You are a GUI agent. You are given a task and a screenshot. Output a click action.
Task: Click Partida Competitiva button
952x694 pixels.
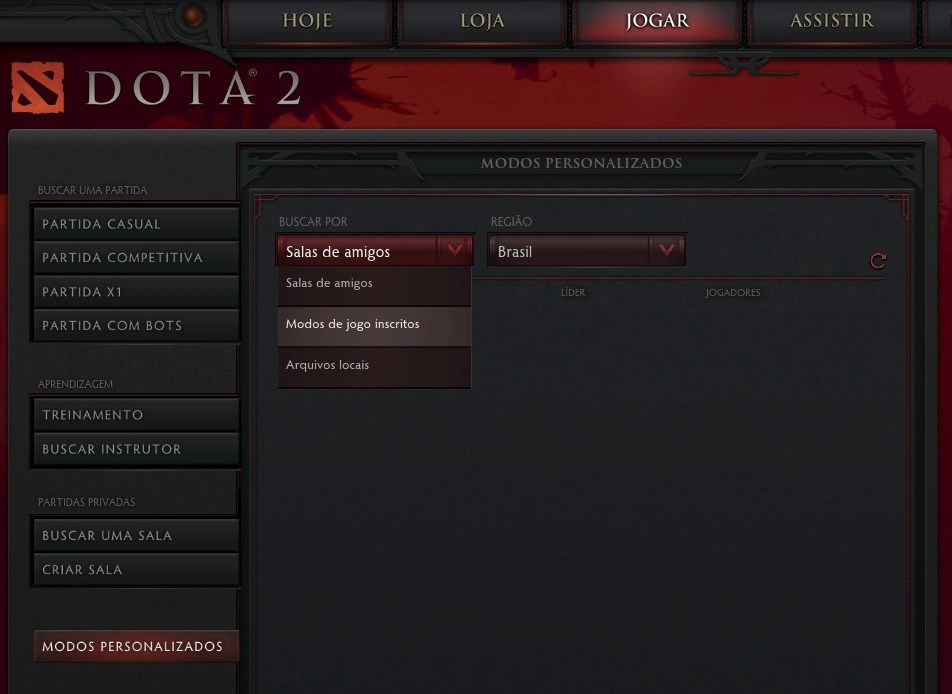(x=136, y=258)
